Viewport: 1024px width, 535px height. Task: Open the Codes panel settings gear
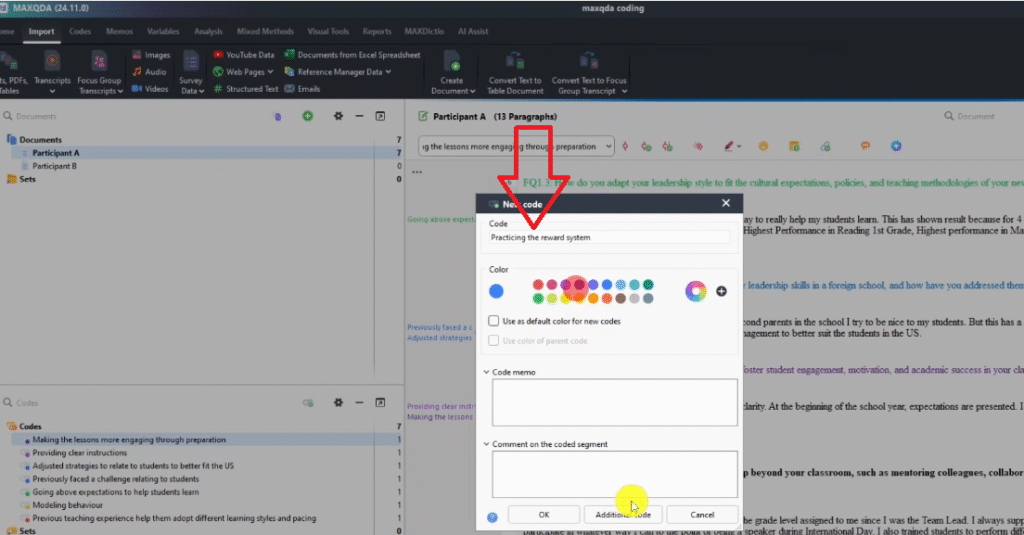(x=338, y=402)
